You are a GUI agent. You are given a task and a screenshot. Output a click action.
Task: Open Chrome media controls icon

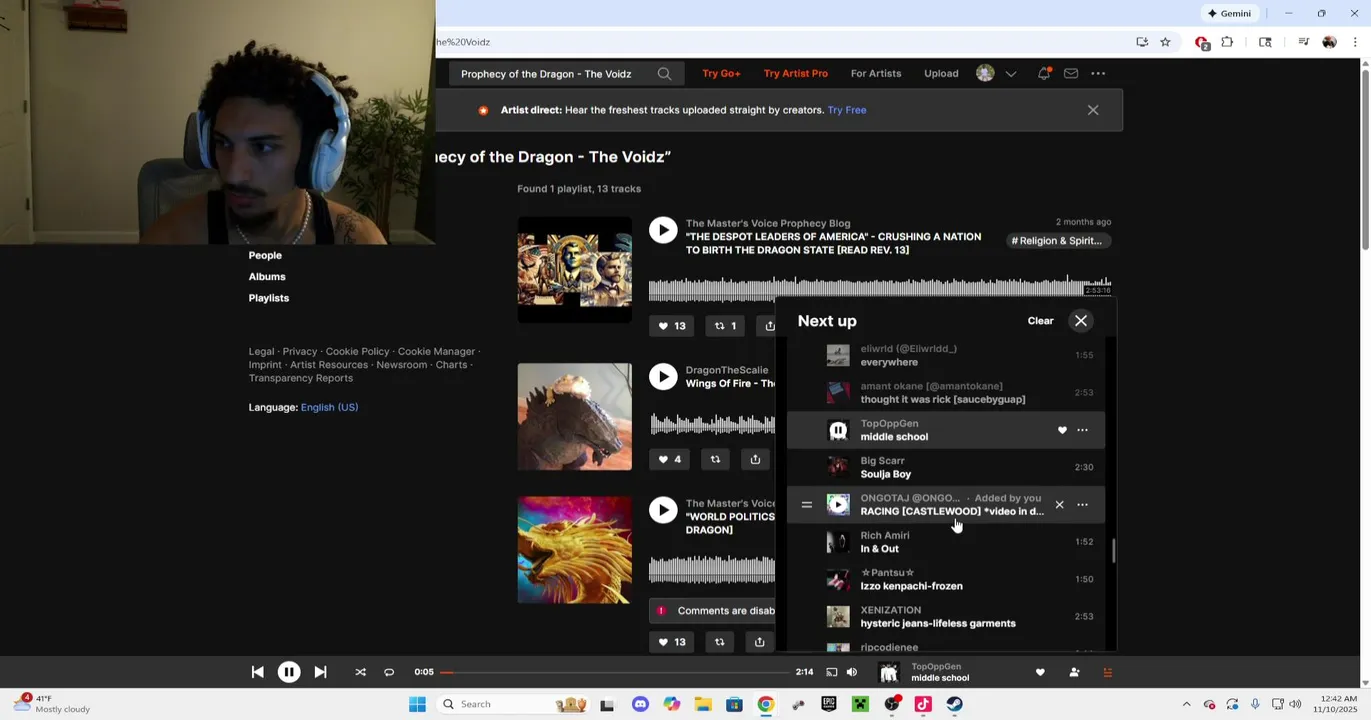pos(1303,42)
